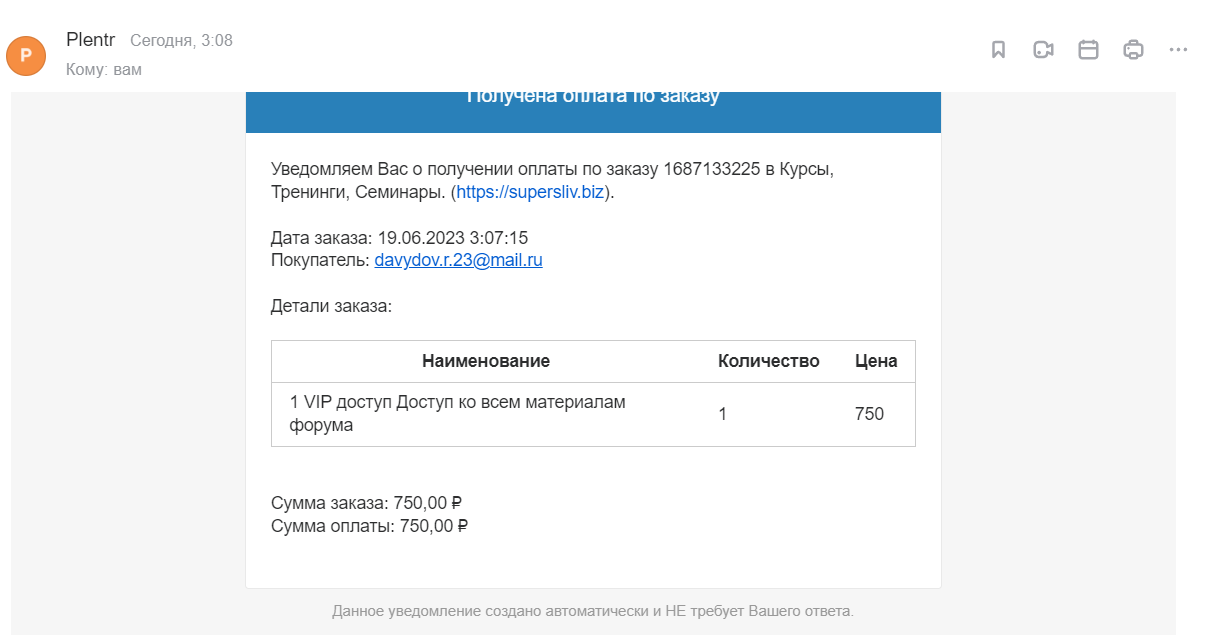Click the 'Сумма оплаты: 750,00 ₽' line

pos(370,526)
